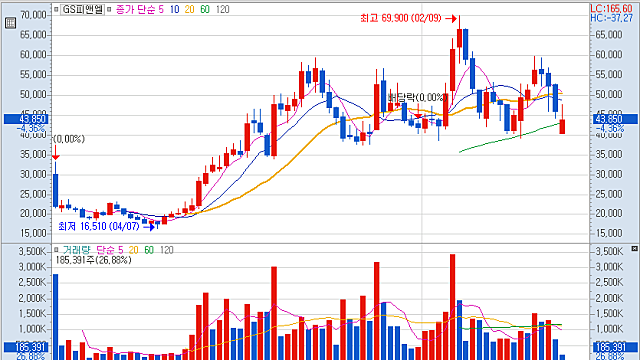Click the volume 단순 label
The height and width of the screenshot is (360, 640).
105,250
